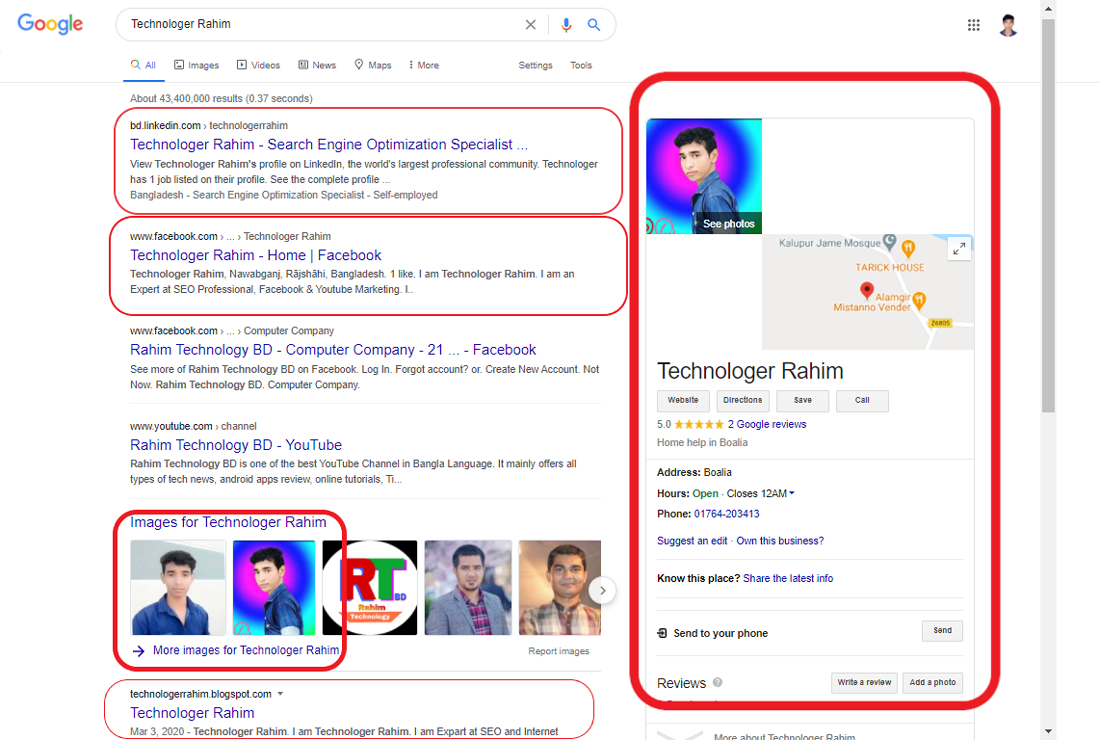1100x740 pixels.
Task: Click the blue search magnifier icon
Action: pyautogui.click(x=594, y=24)
